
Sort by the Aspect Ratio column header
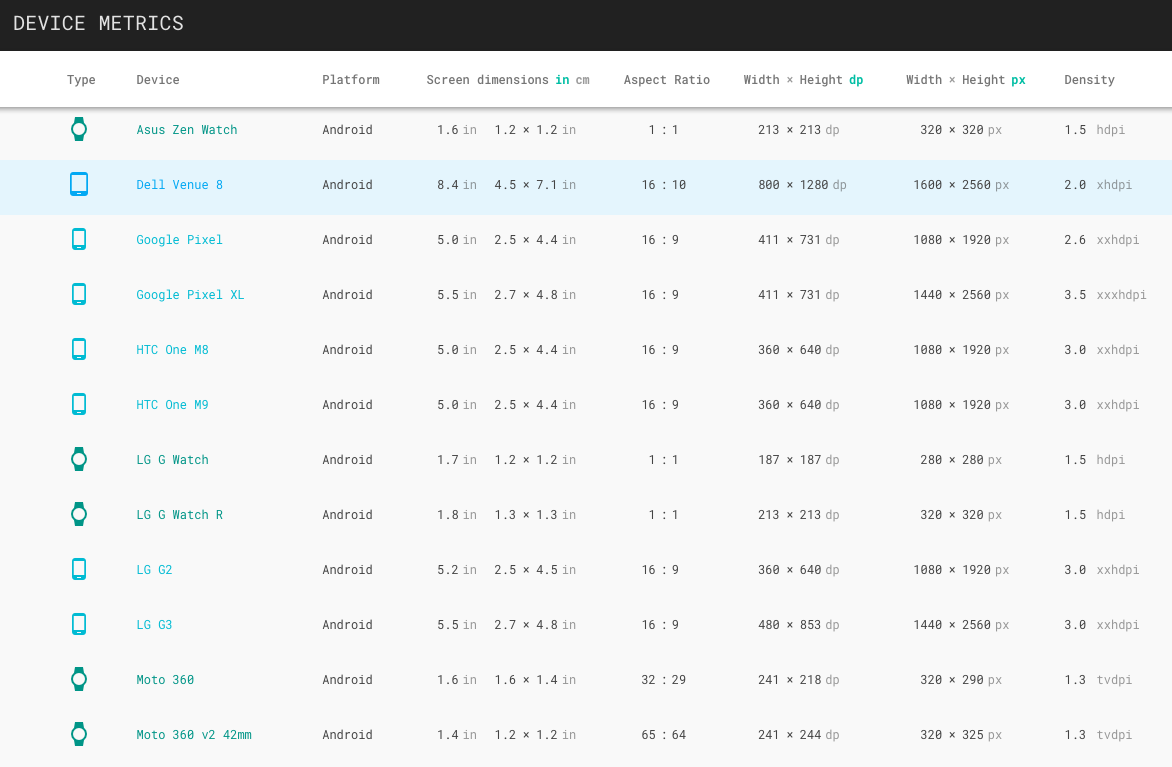[667, 80]
